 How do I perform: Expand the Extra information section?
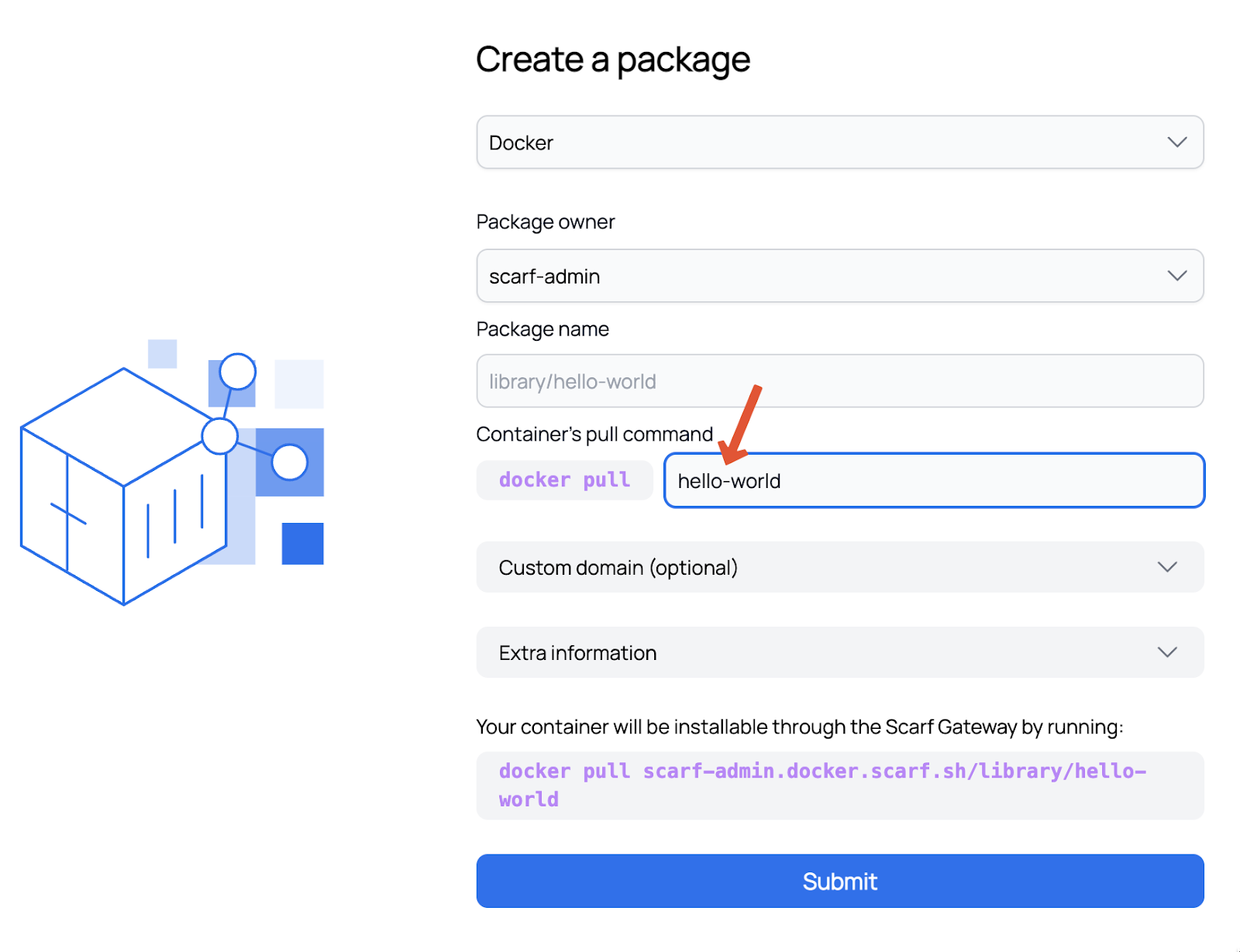pos(839,652)
